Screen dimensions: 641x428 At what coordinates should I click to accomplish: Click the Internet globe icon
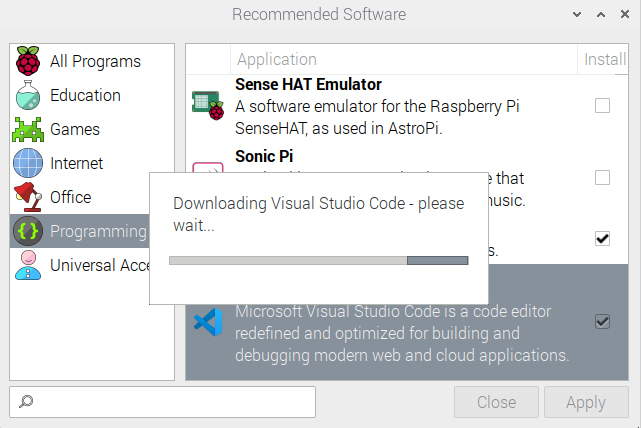coord(28,163)
